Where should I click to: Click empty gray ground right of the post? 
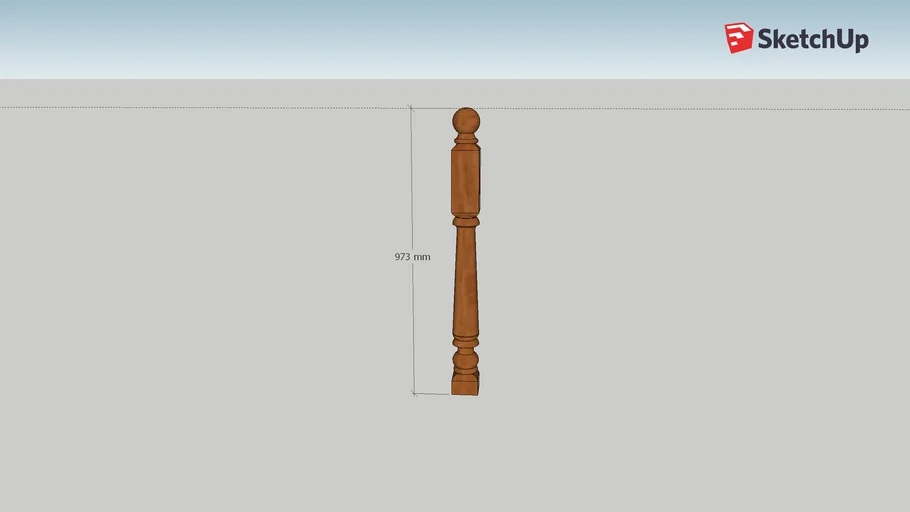(700, 300)
